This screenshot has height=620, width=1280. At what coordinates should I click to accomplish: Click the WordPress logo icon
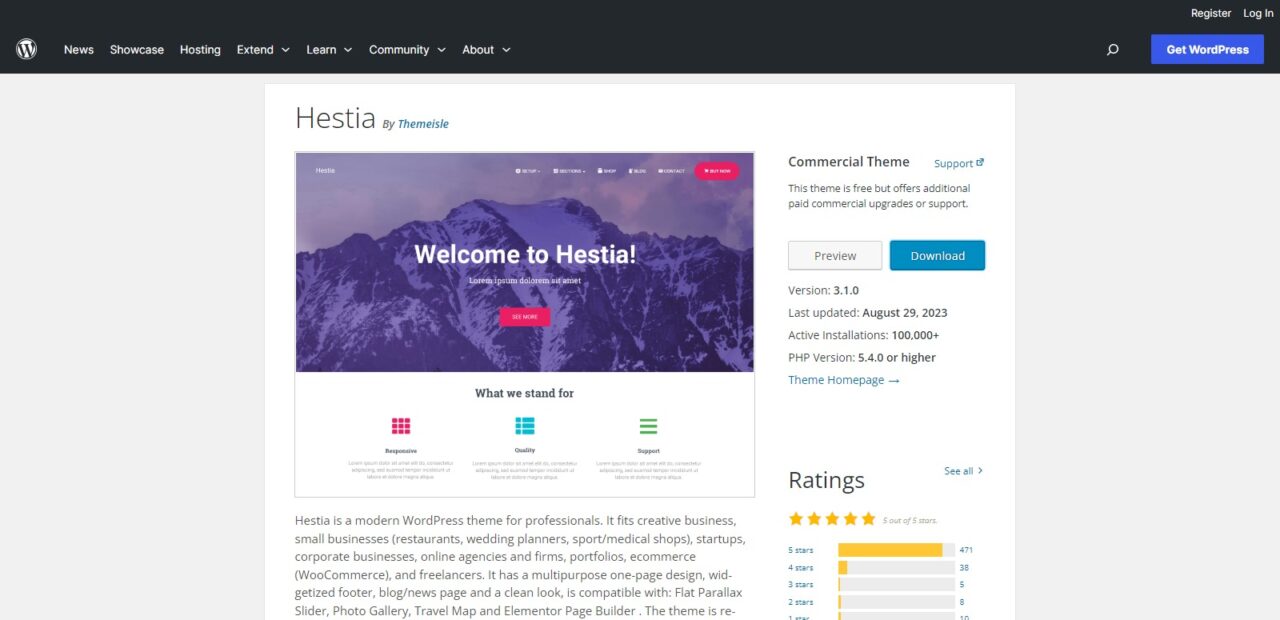pyautogui.click(x=26, y=49)
